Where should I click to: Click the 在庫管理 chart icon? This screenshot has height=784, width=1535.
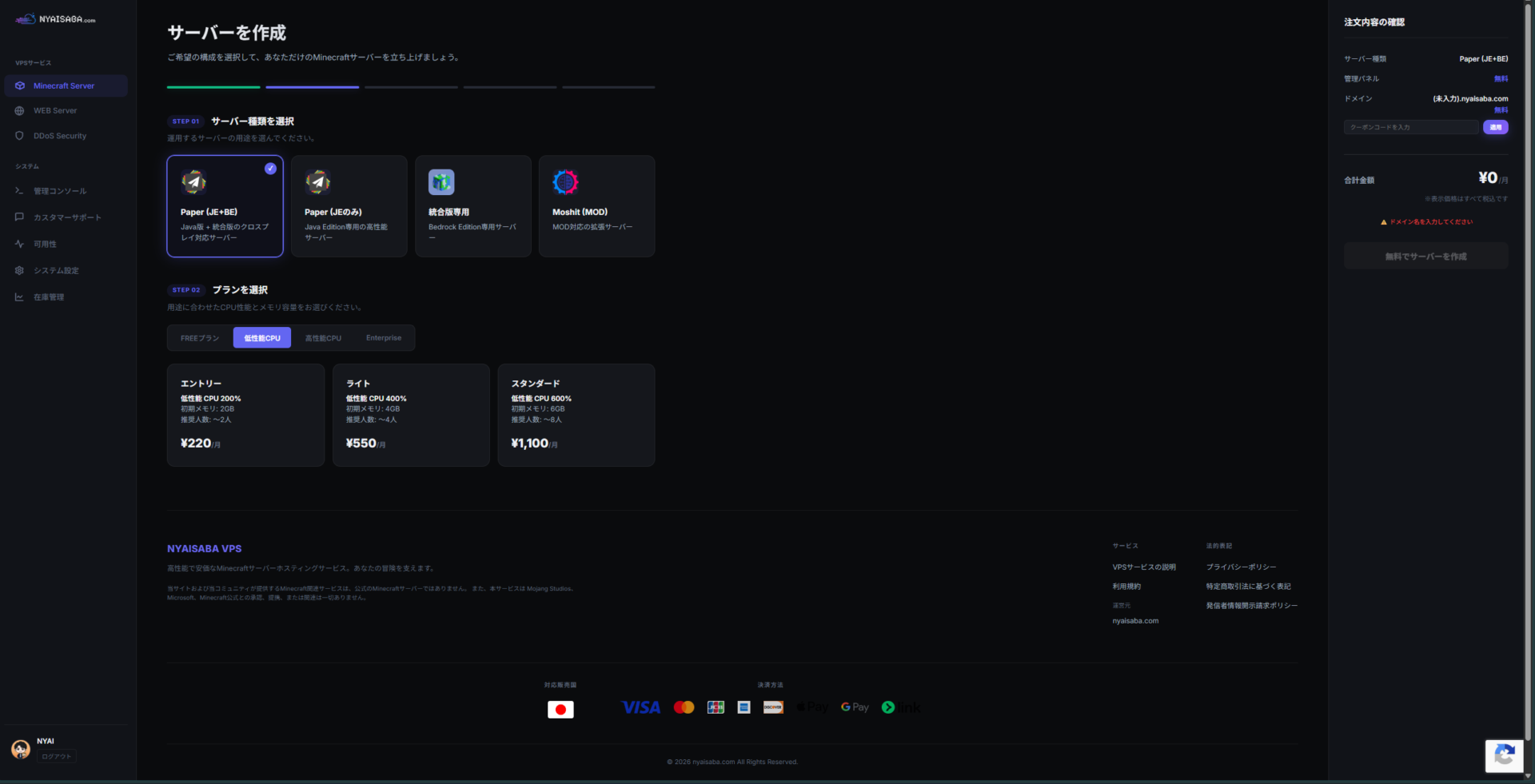(20, 297)
